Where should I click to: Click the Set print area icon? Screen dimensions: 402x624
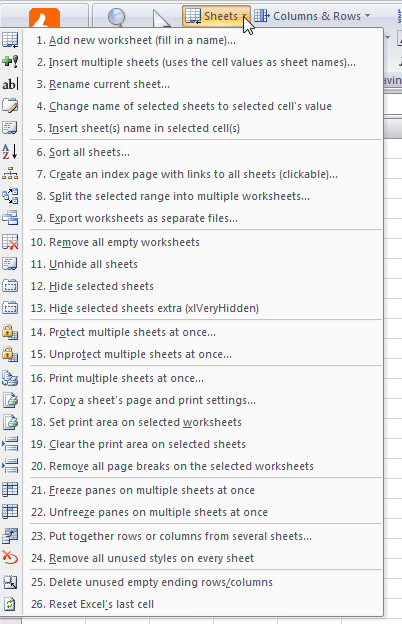pyautogui.click(x=10, y=422)
